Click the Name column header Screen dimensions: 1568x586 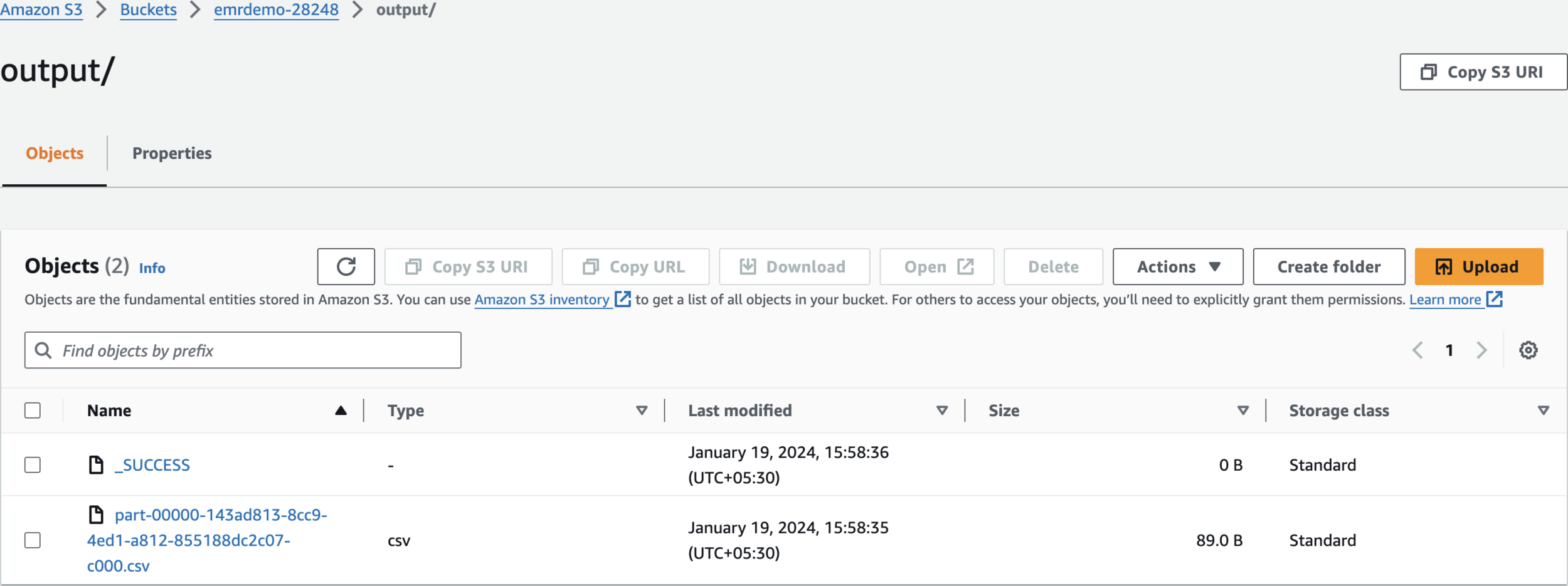[x=109, y=411]
